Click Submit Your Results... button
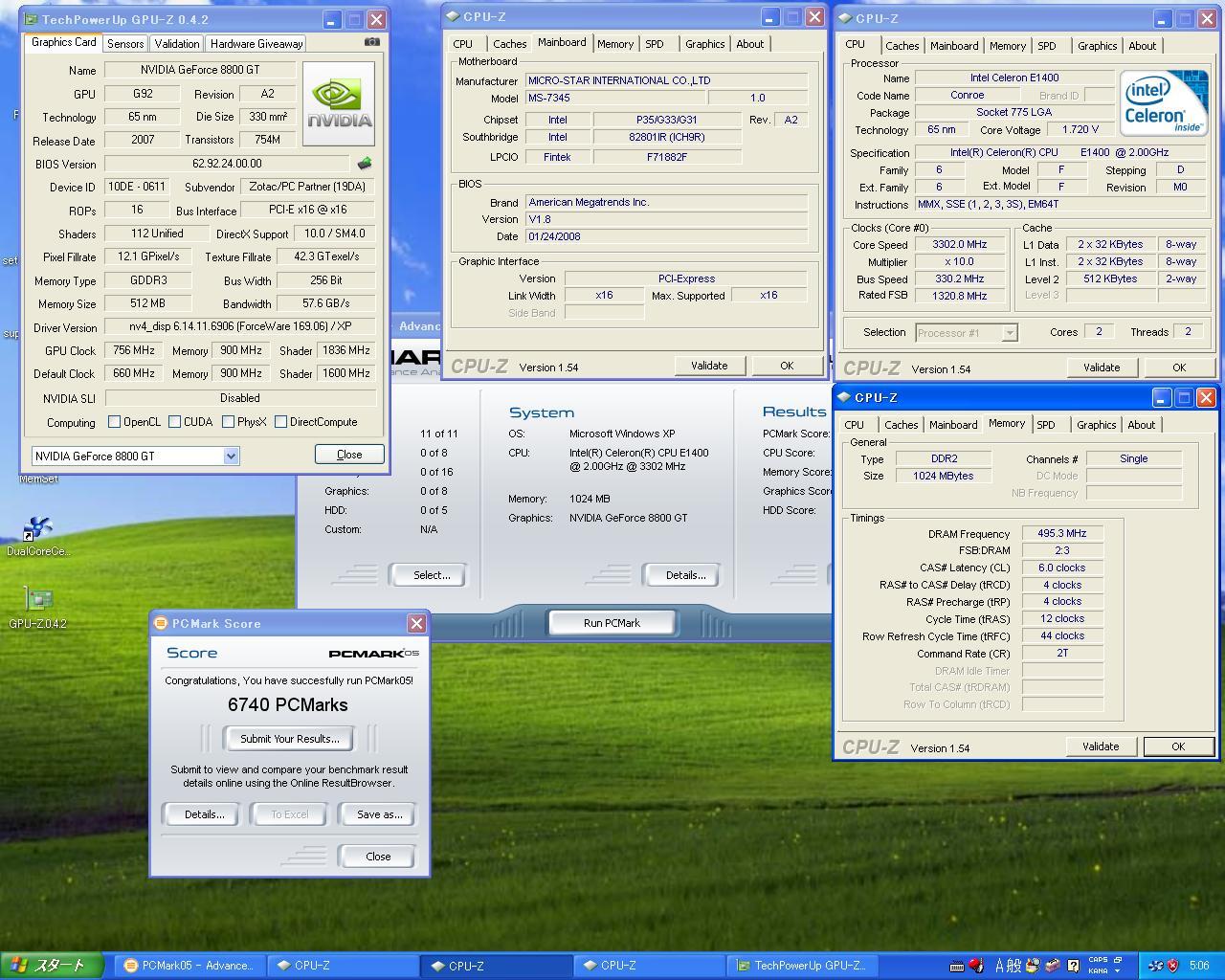The image size is (1225, 980). 289,739
